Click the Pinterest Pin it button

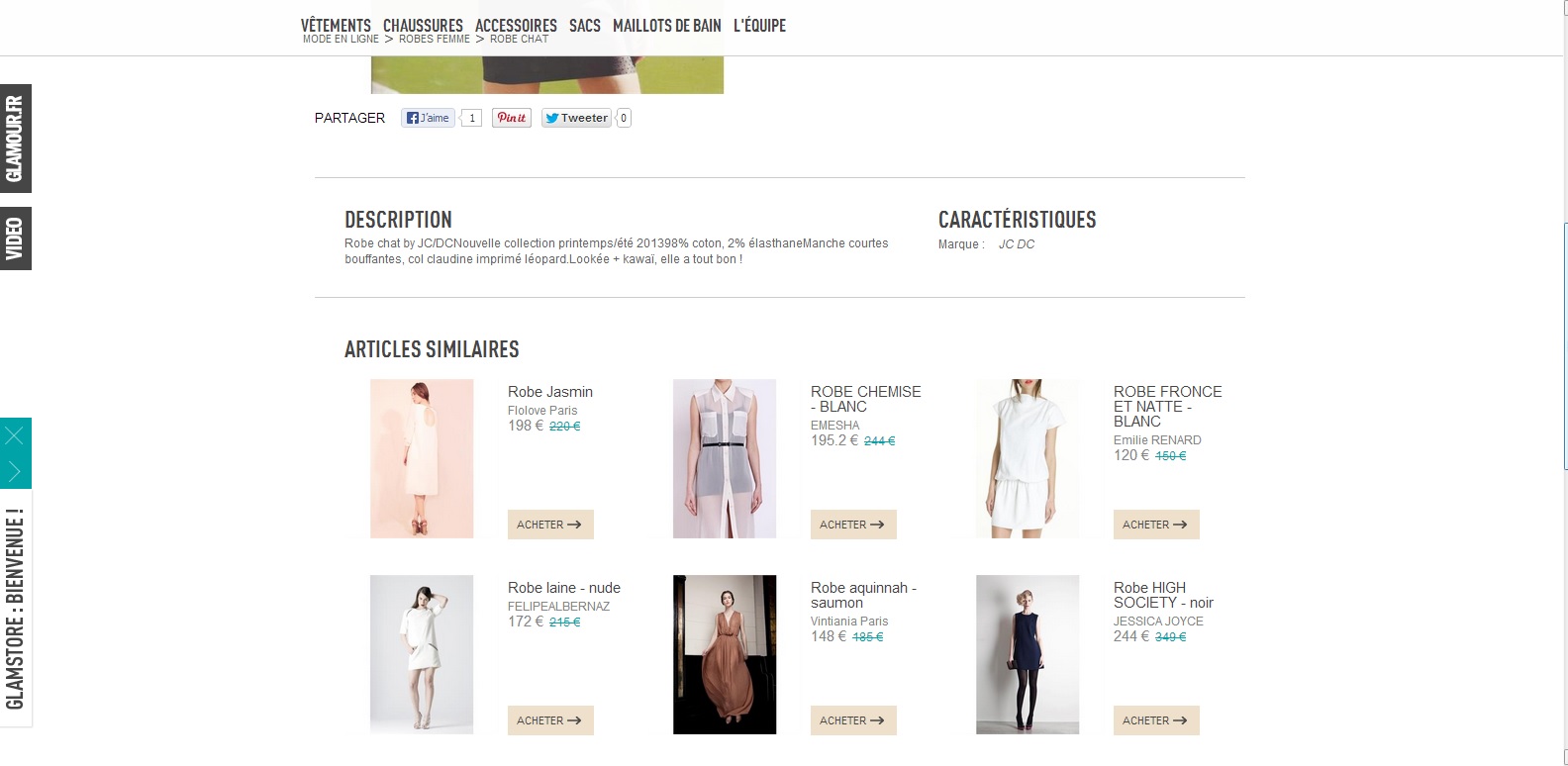tap(512, 118)
